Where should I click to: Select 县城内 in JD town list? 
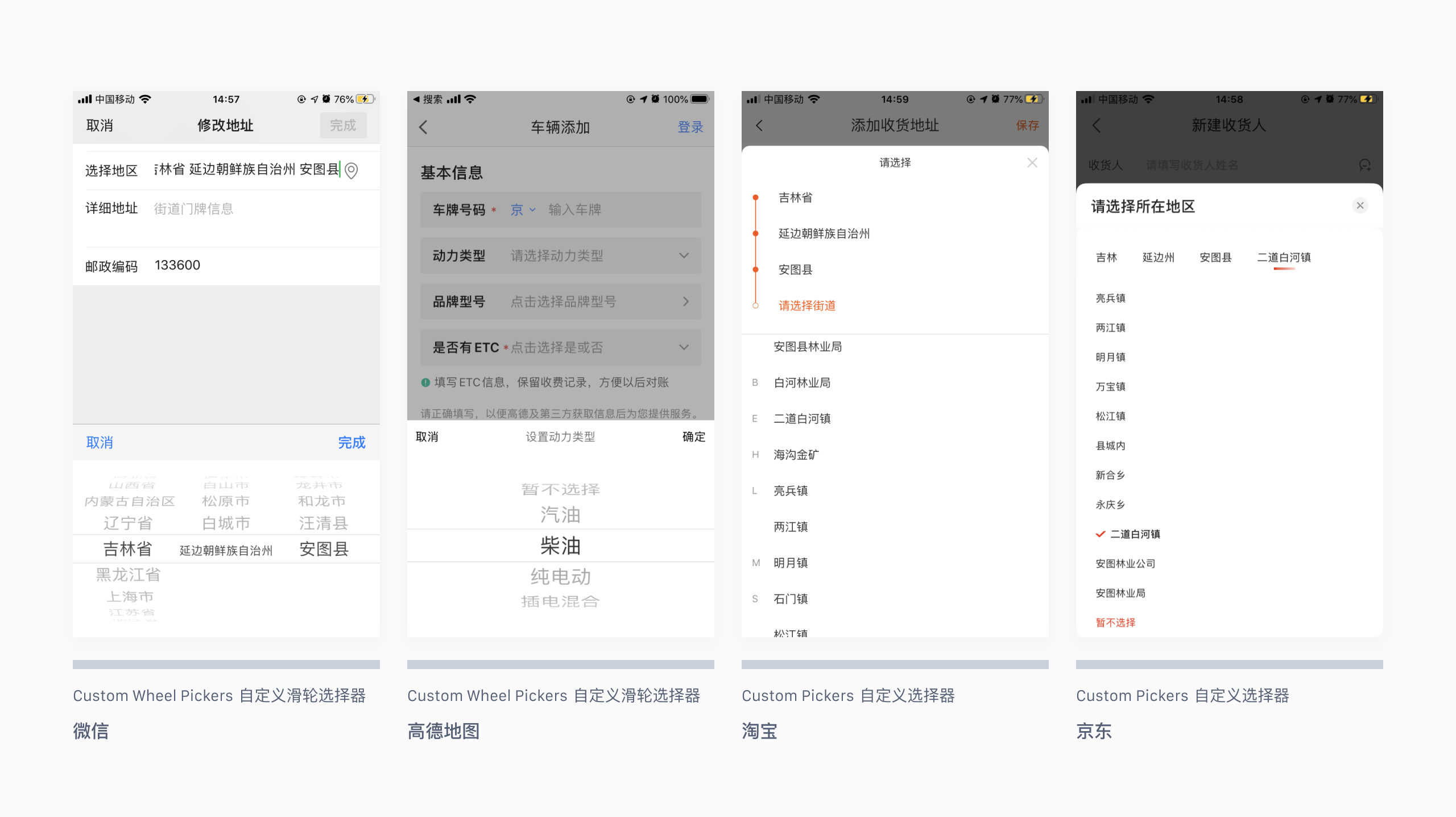1110,445
